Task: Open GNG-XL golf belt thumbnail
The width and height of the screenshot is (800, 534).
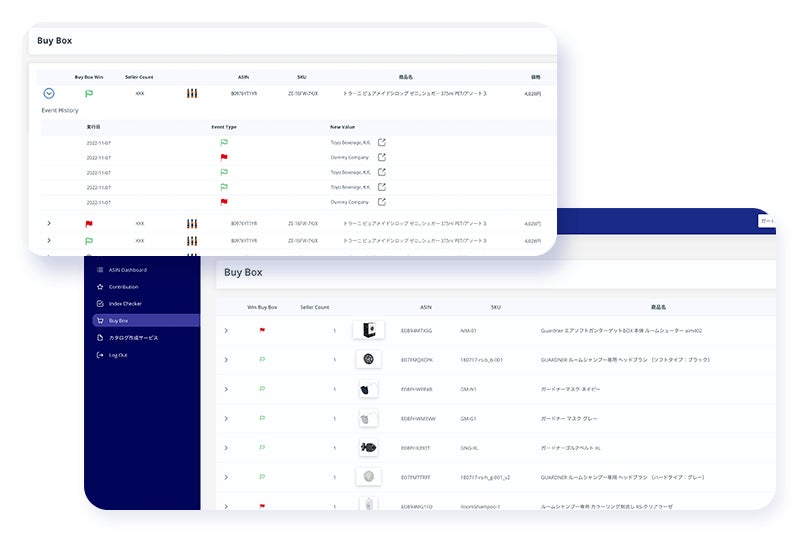Action: click(x=368, y=448)
